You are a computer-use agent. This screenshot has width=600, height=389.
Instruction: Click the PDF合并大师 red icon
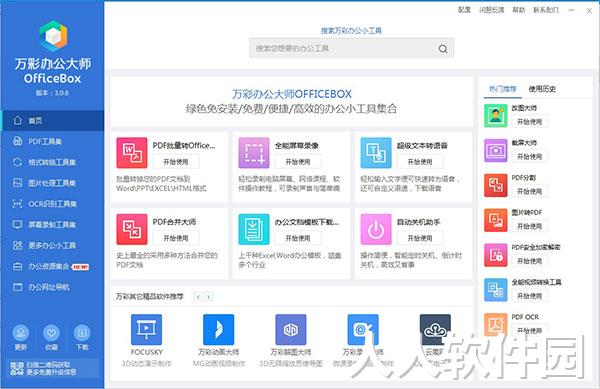132,229
